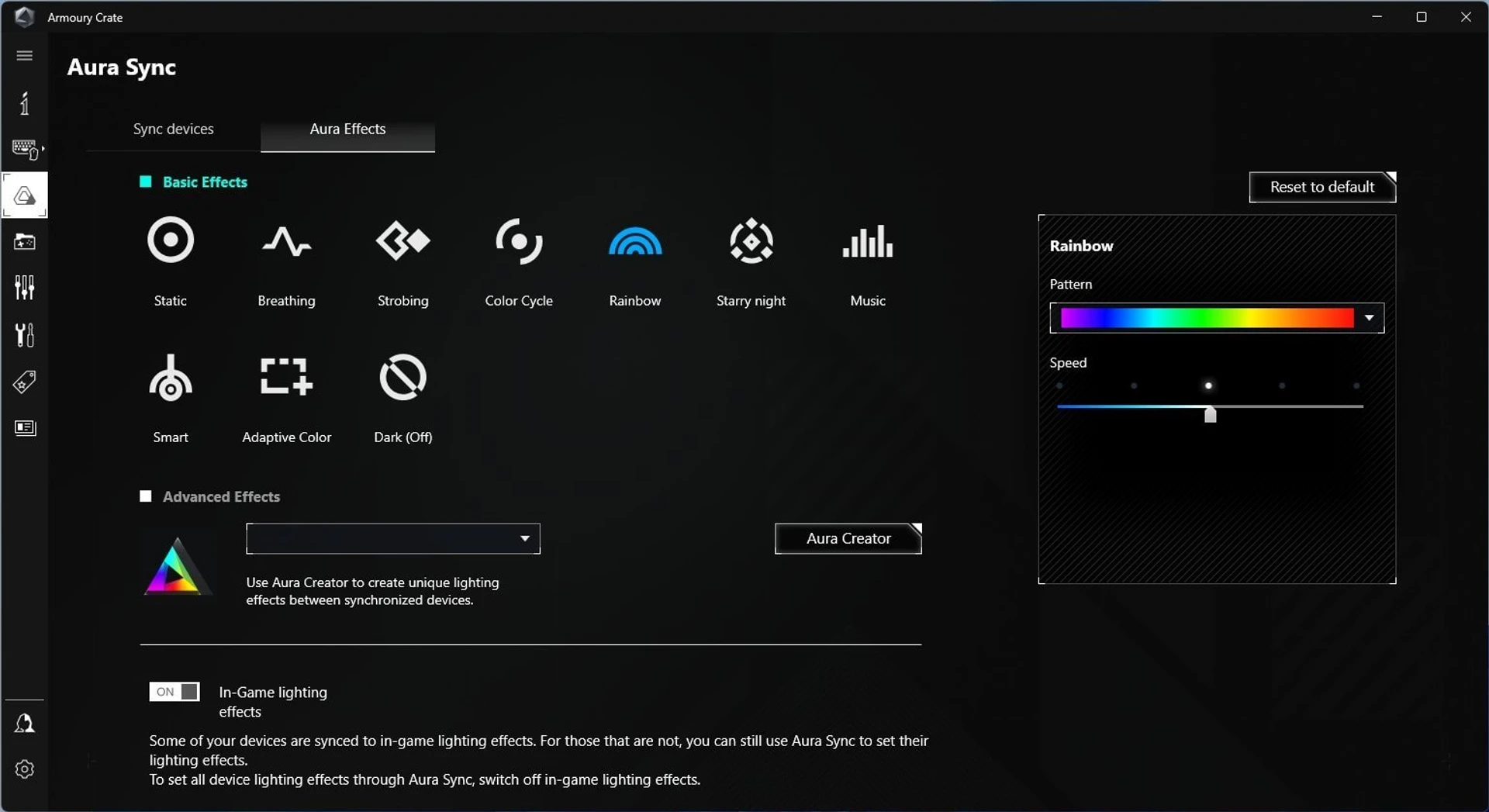The height and width of the screenshot is (812, 1489).
Task: Open the Rainbow Pattern dropdown arrow
Action: pos(1369,318)
